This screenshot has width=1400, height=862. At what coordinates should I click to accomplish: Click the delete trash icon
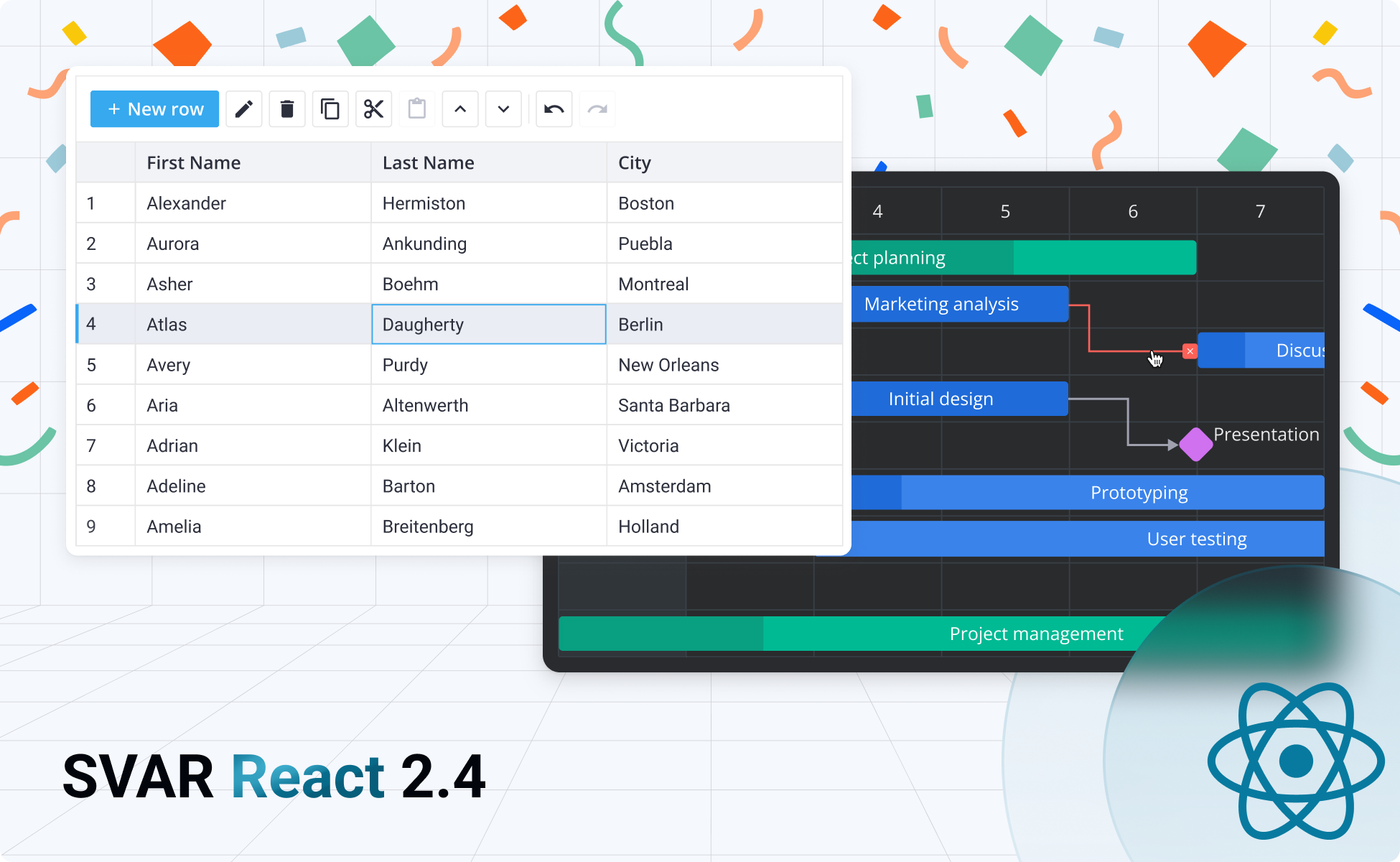coord(287,108)
